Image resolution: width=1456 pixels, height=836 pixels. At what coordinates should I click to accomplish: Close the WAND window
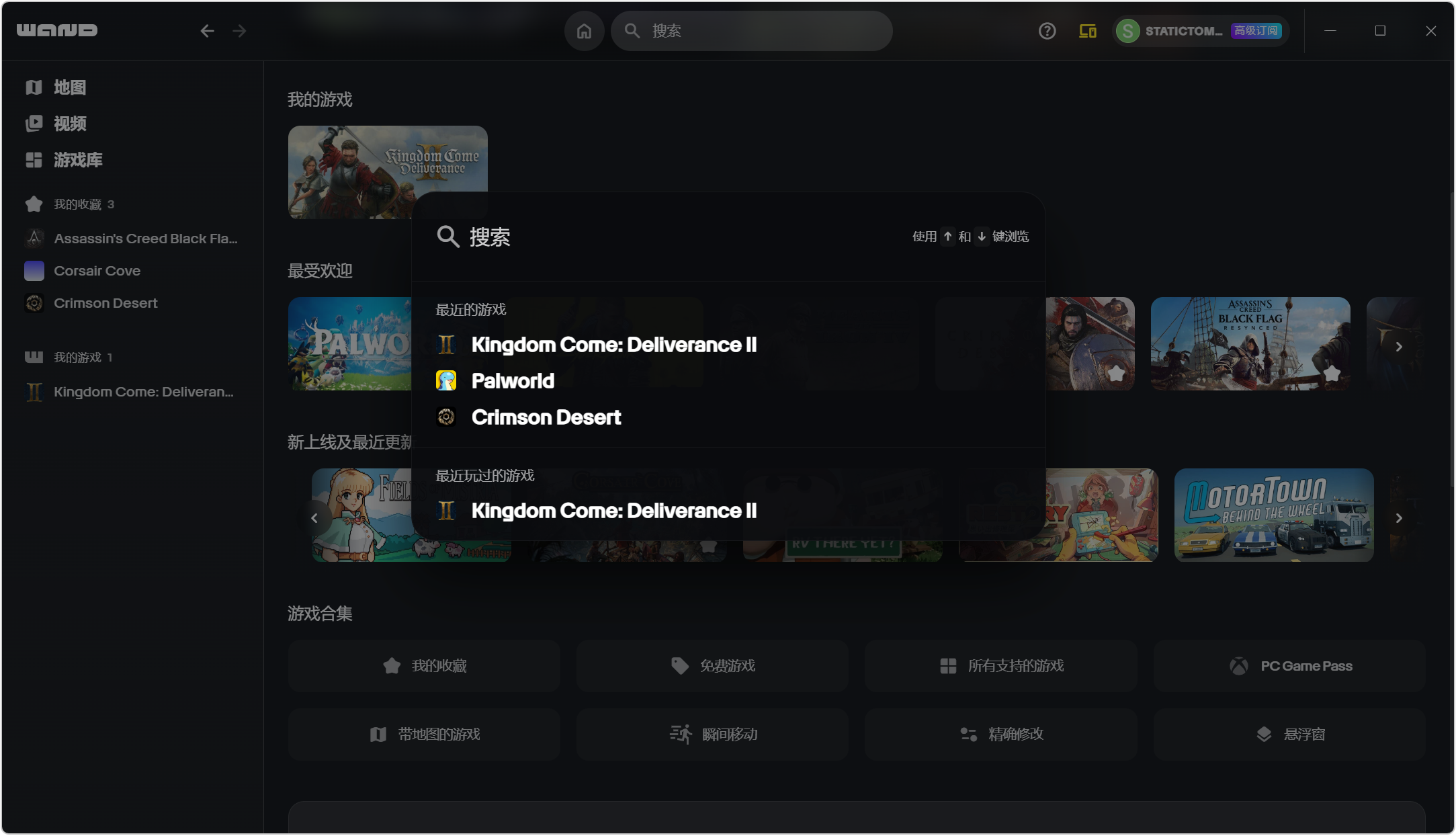coord(1431,31)
